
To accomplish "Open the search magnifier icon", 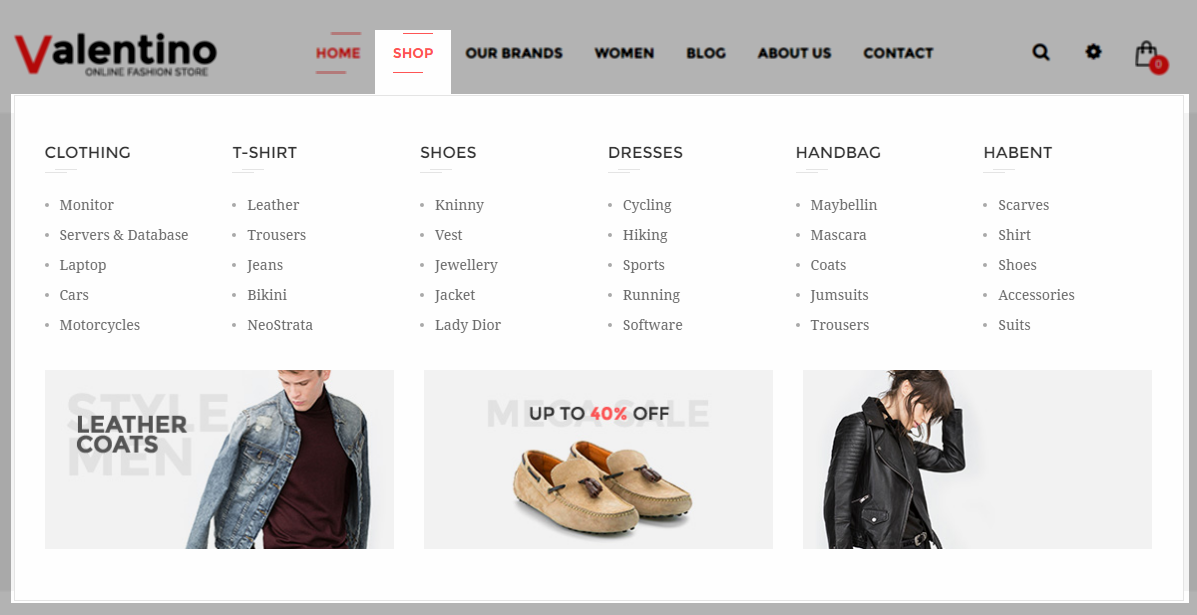I will coord(1041,52).
